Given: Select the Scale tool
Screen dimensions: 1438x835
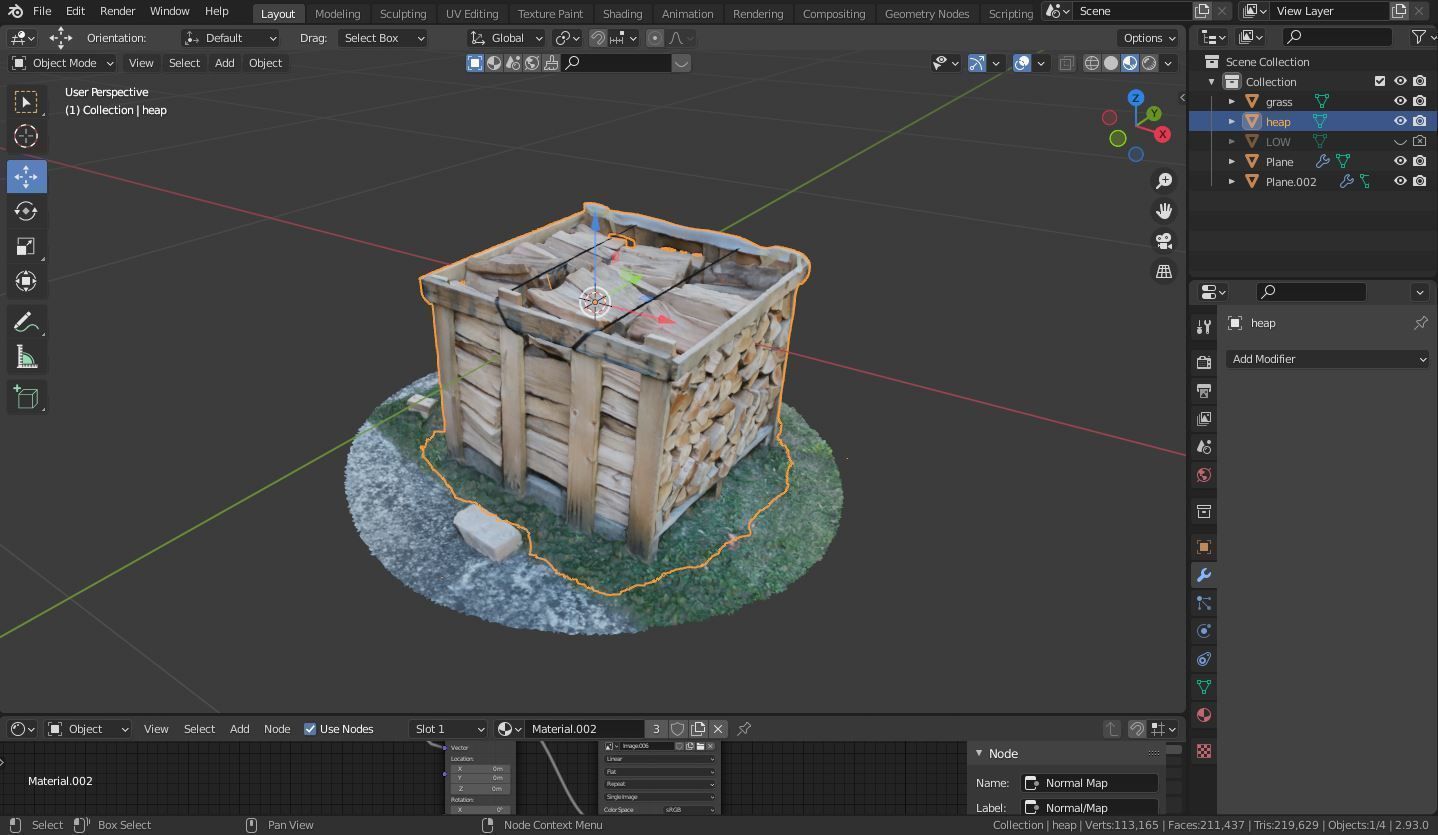Looking at the screenshot, I should (26, 246).
